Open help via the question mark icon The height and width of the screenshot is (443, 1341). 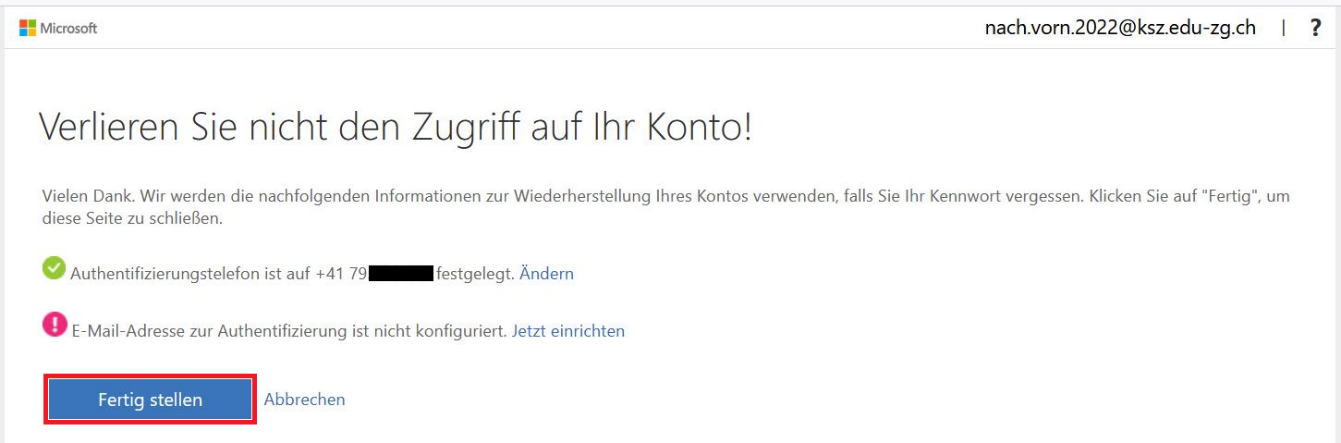click(x=1315, y=29)
